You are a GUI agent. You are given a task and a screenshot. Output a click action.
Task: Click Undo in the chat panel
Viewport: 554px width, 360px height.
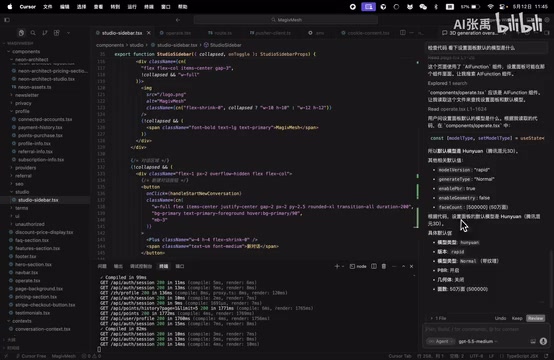(500, 318)
